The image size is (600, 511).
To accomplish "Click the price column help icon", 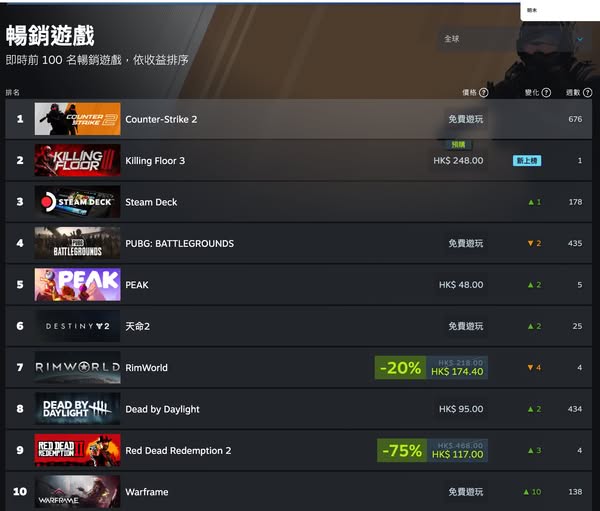I will (x=484, y=93).
